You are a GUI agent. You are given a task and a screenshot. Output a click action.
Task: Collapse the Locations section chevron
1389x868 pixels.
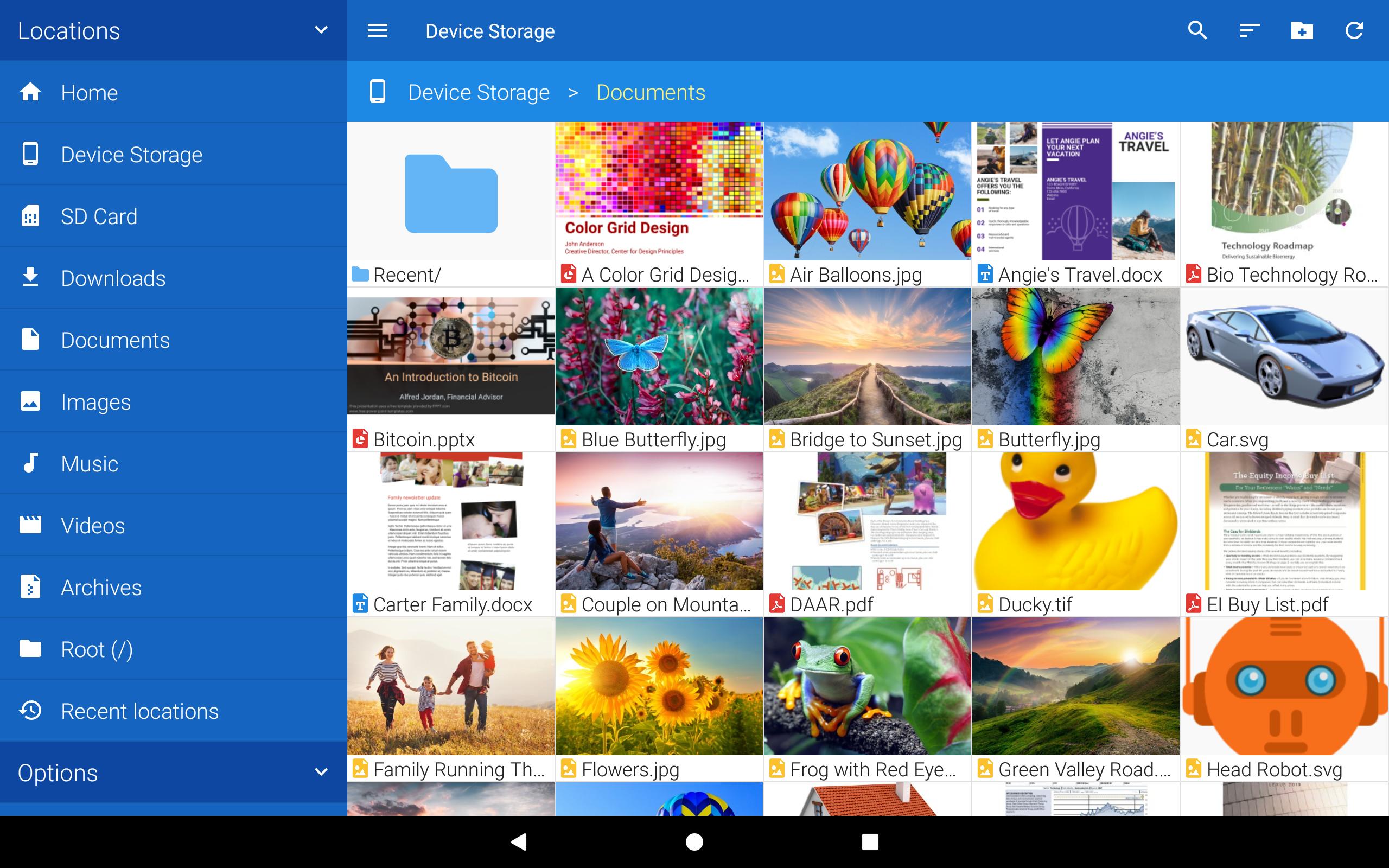pyautogui.click(x=321, y=30)
